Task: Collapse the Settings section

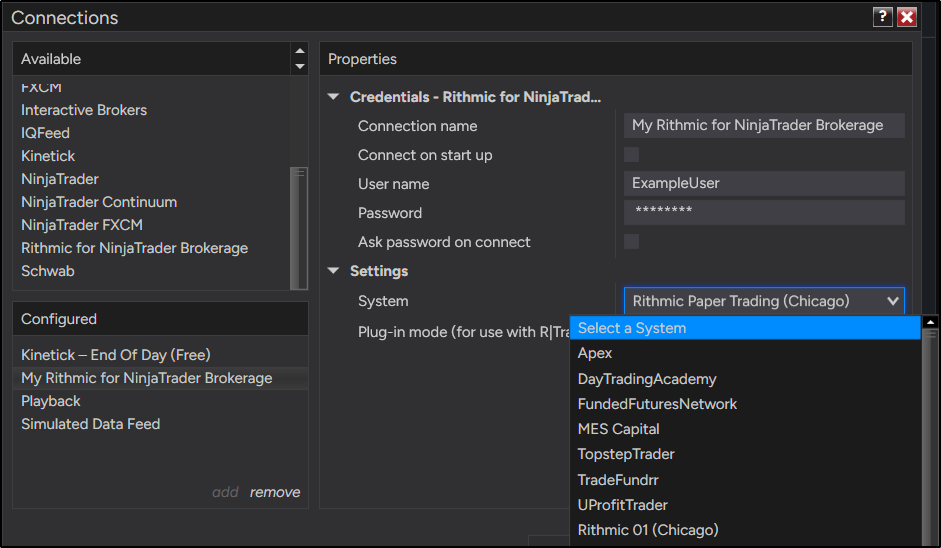Action: 334,271
